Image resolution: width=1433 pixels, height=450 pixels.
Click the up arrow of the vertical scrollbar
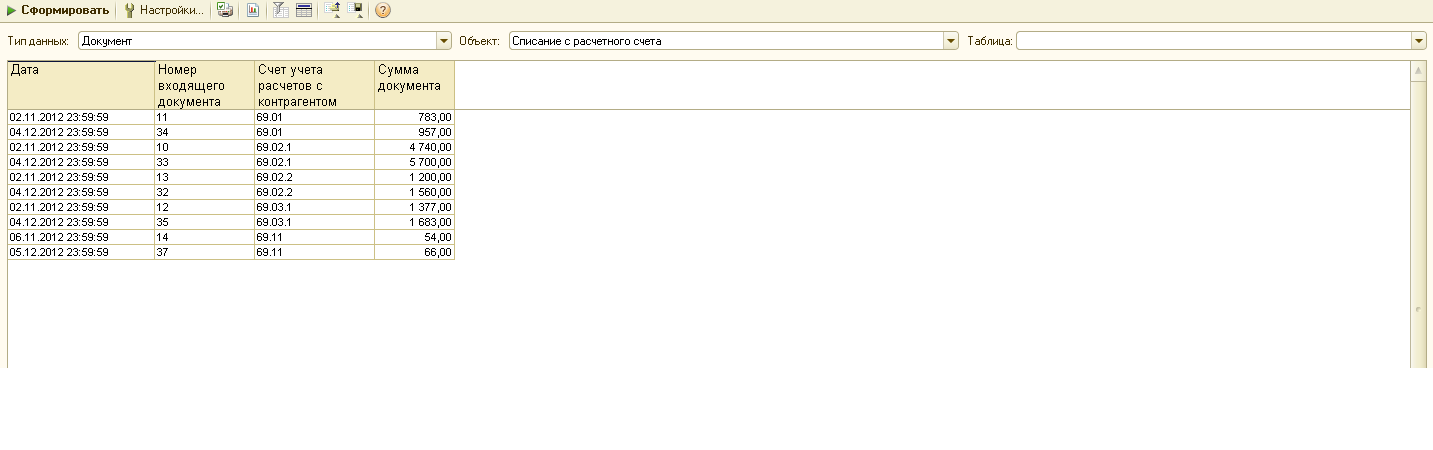(x=1418, y=72)
